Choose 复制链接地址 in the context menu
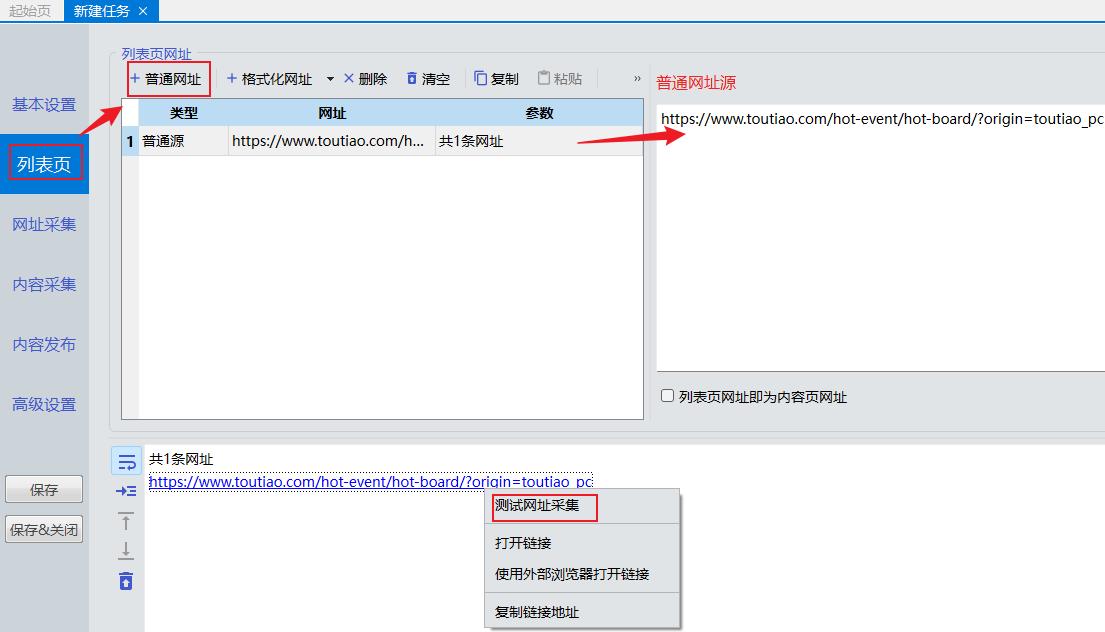The width and height of the screenshot is (1105, 632). coord(538,611)
